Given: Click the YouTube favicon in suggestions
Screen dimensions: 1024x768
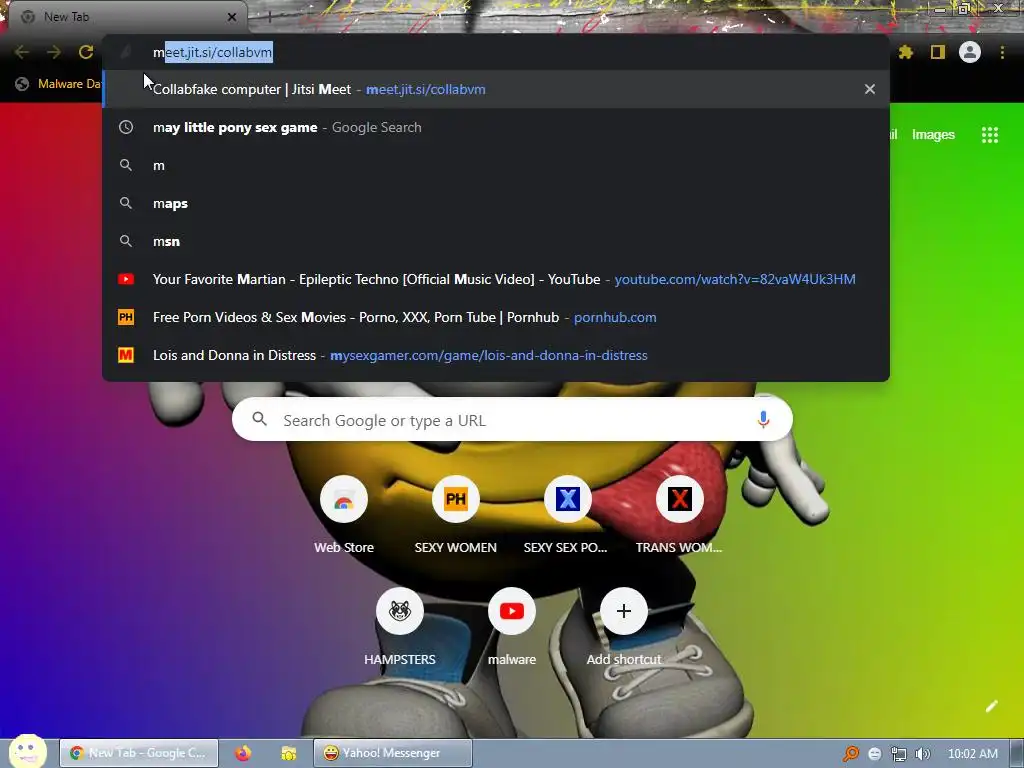Looking at the screenshot, I should [x=126, y=279].
